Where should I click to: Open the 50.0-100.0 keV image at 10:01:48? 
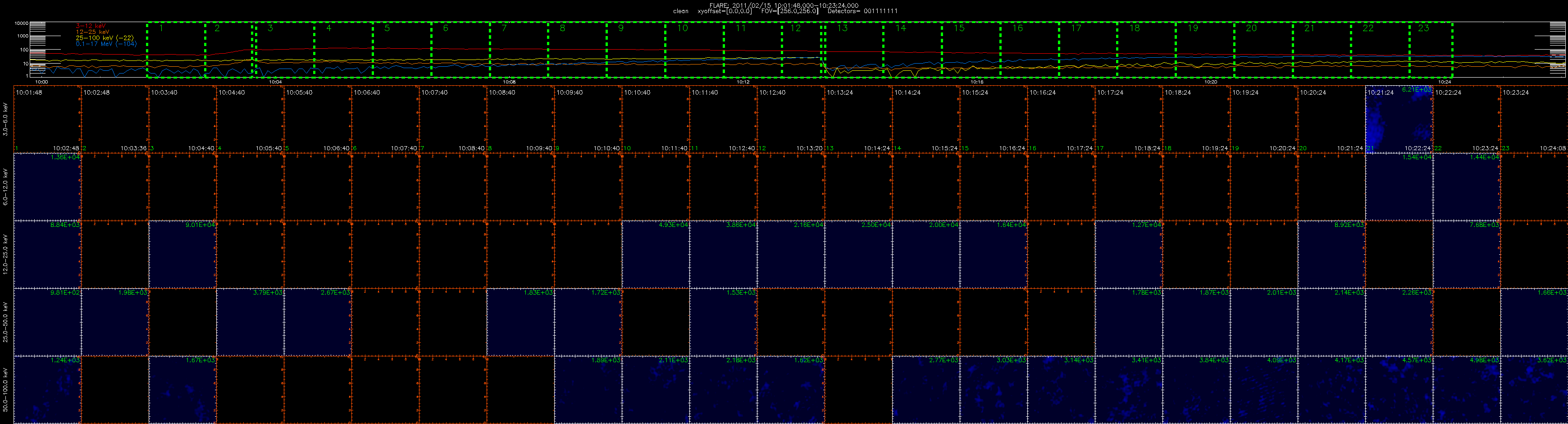[x=47, y=390]
